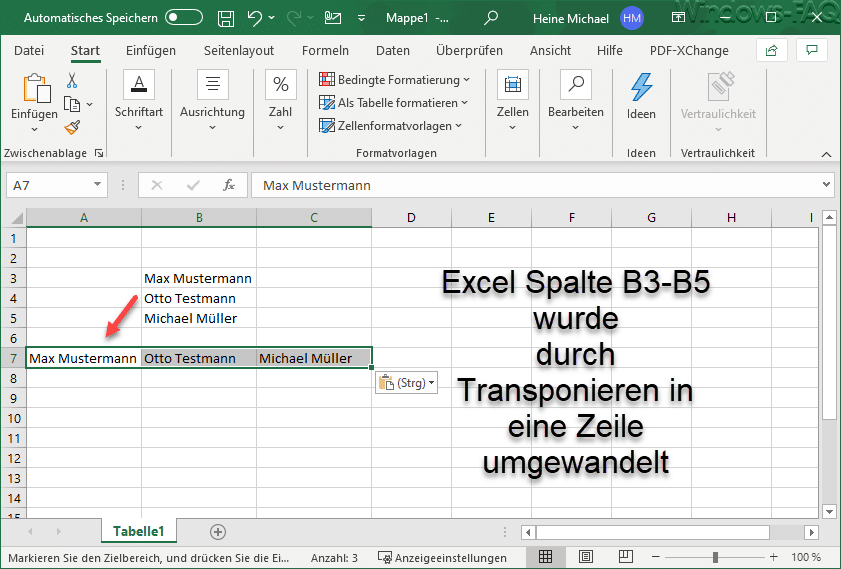This screenshot has width=841, height=569.
Task: Select column D header
Action: [x=411, y=218]
